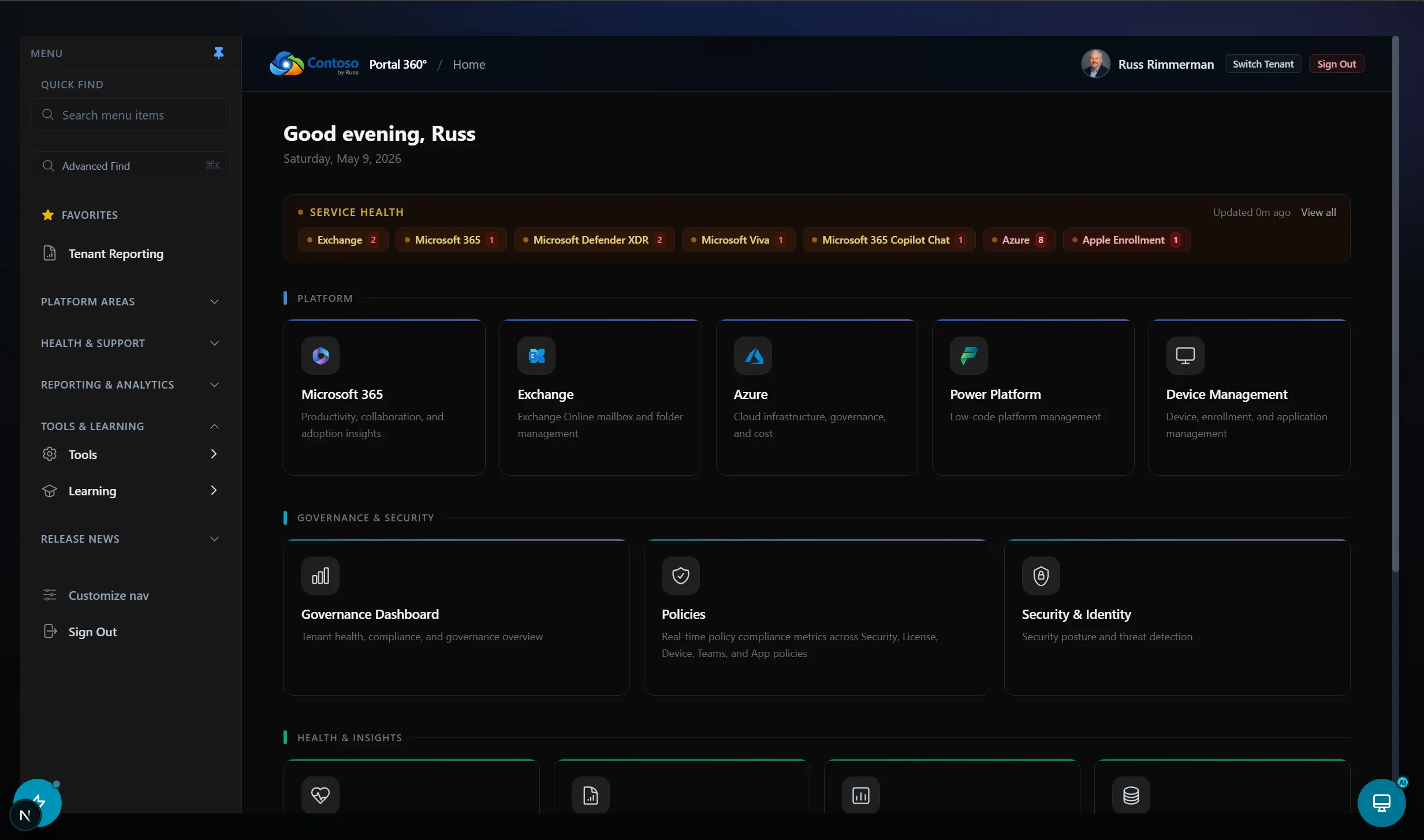Click the Device Management monitor icon
Screen dimensions: 1424x840
click(1185, 356)
